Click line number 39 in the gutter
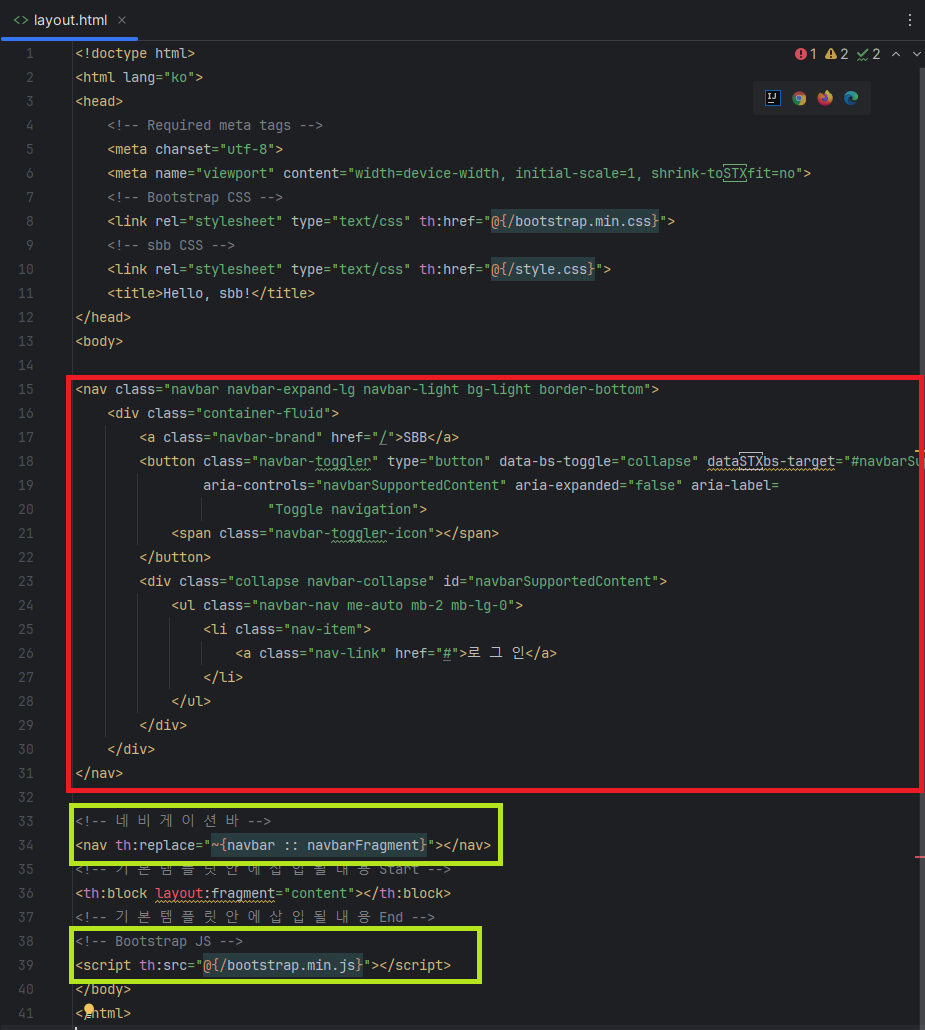The width and height of the screenshot is (925, 1030). tap(26, 966)
